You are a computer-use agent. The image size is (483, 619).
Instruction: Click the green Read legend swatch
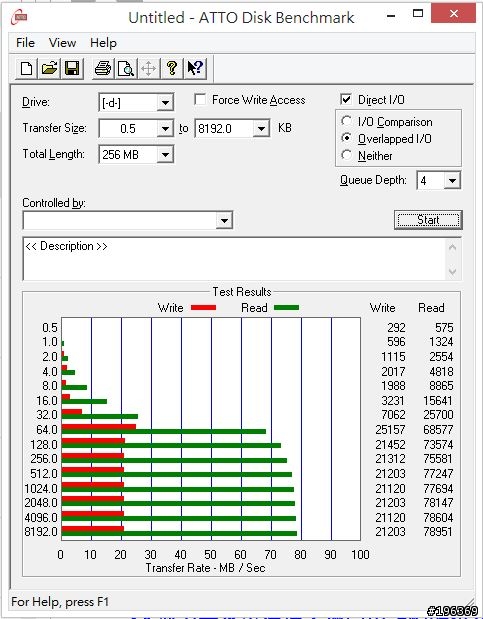(x=286, y=308)
